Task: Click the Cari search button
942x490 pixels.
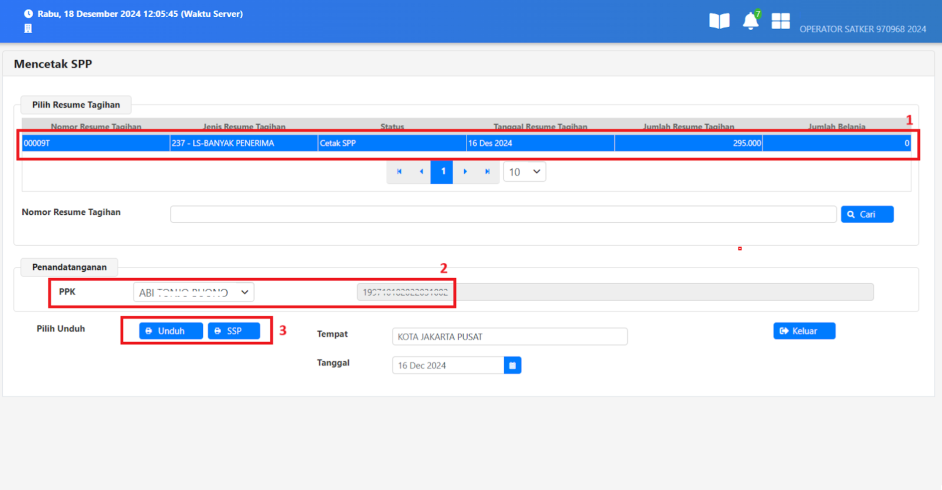Action: (x=867, y=214)
